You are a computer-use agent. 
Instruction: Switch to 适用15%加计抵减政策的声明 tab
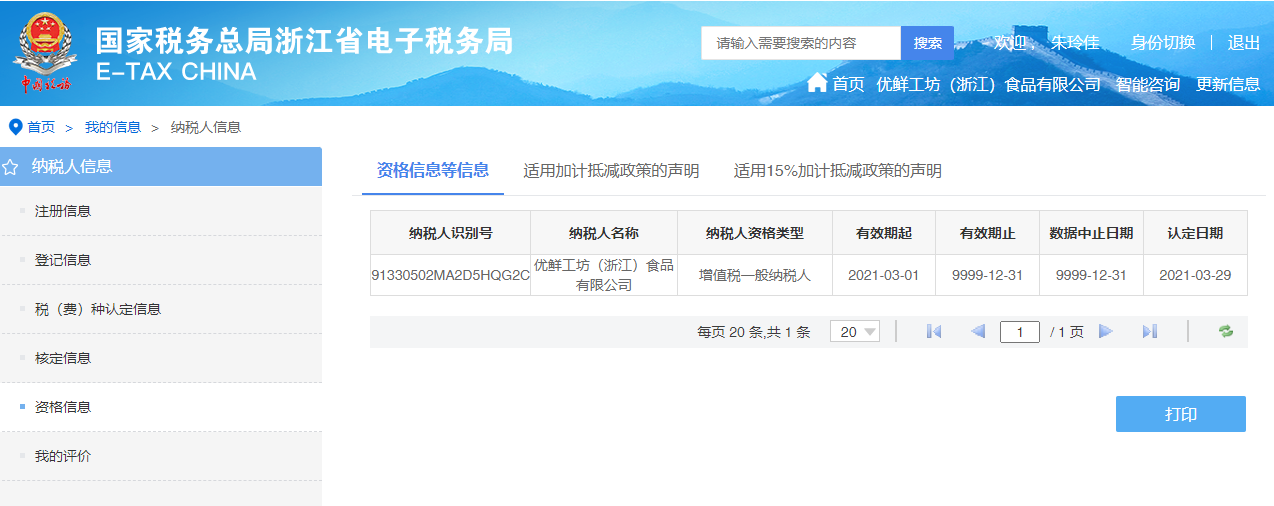[837, 171]
